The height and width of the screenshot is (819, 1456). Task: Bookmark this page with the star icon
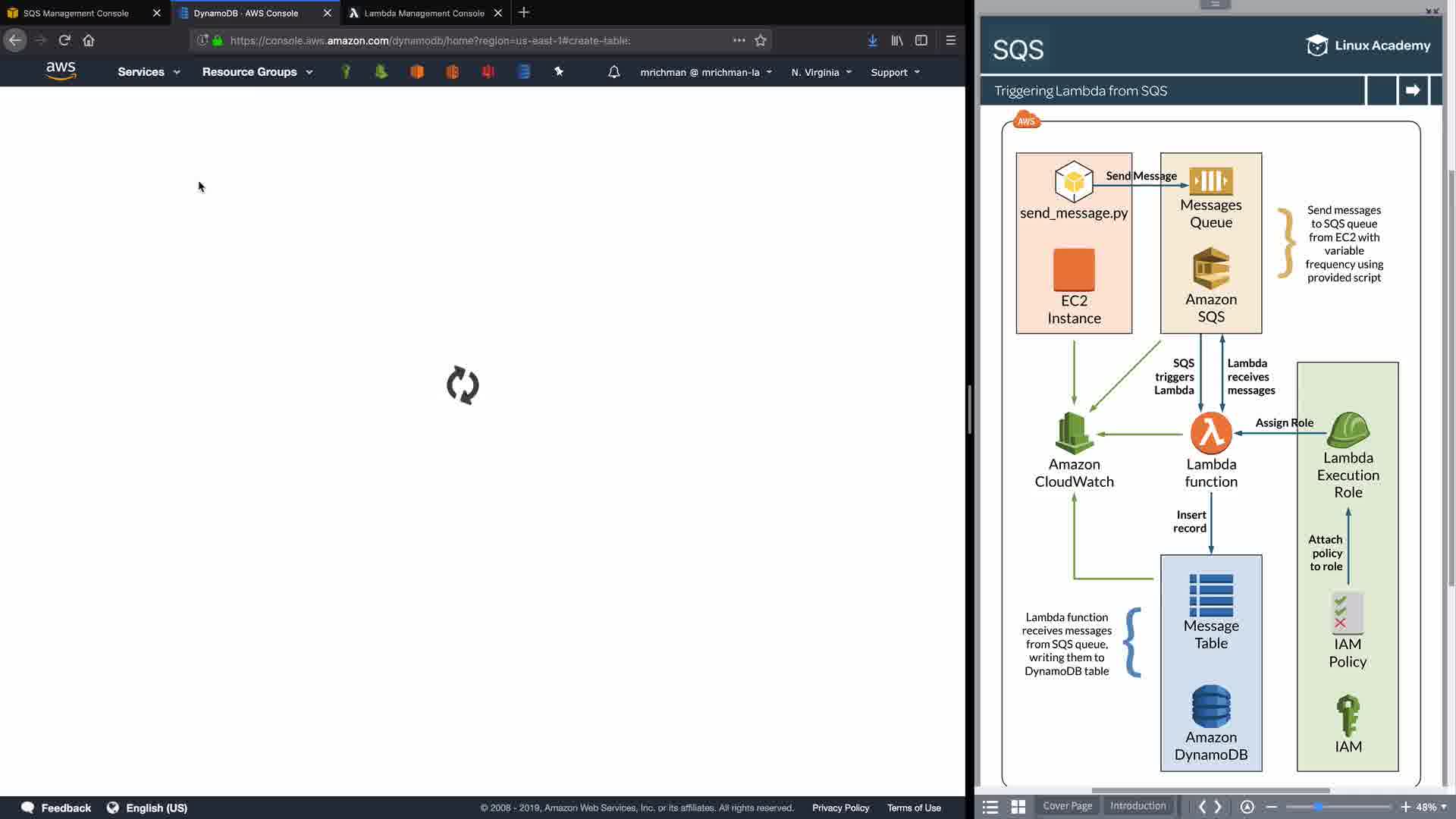761,40
